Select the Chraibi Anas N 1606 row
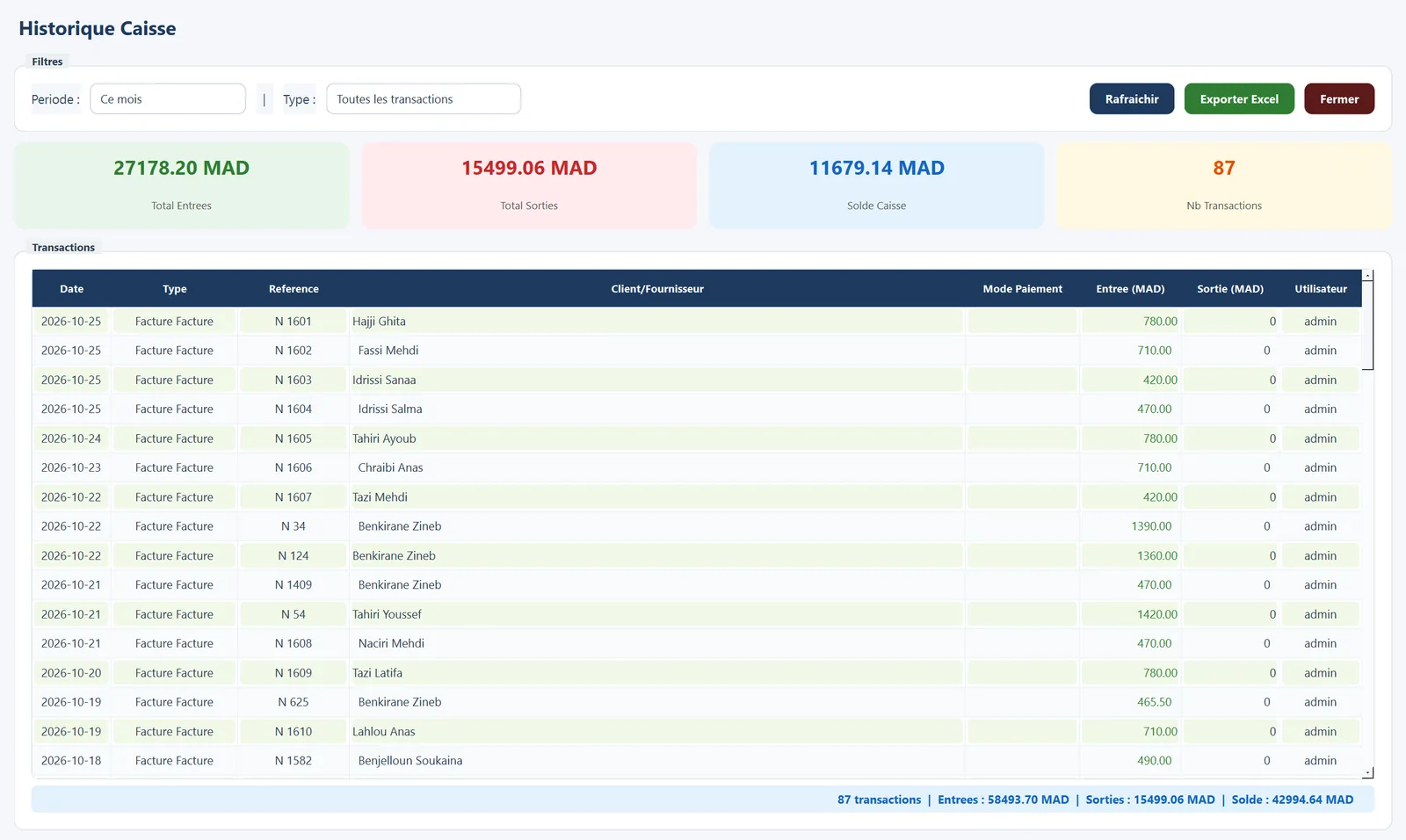Viewport: 1406px width, 840px height. (x=697, y=467)
